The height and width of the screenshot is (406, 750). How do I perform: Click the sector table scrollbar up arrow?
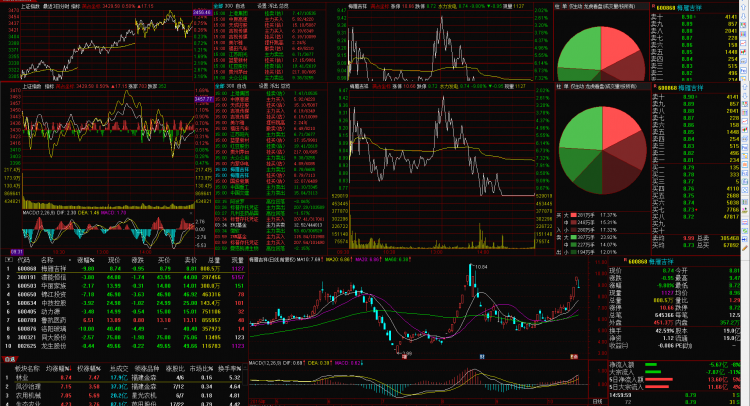click(246, 367)
